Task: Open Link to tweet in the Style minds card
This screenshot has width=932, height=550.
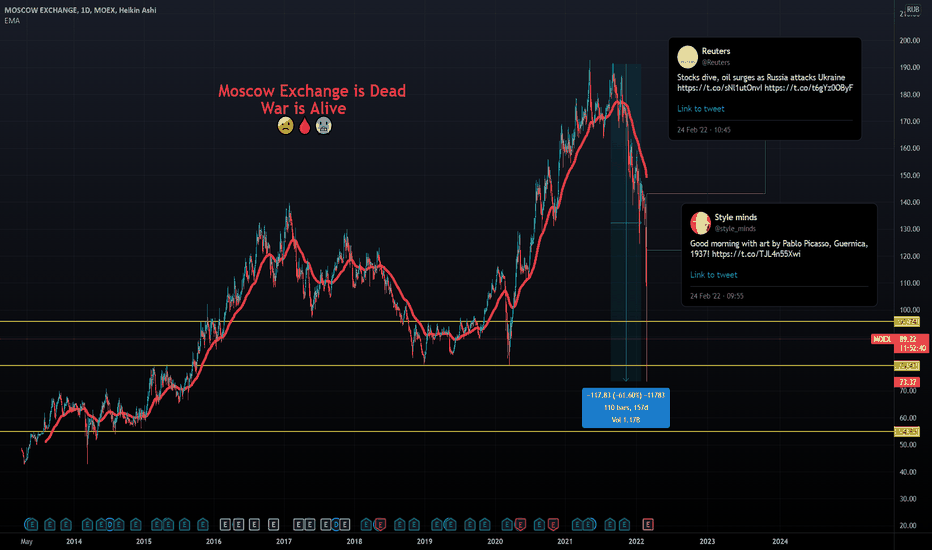Action: pyautogui.click(x=713, y=275)
